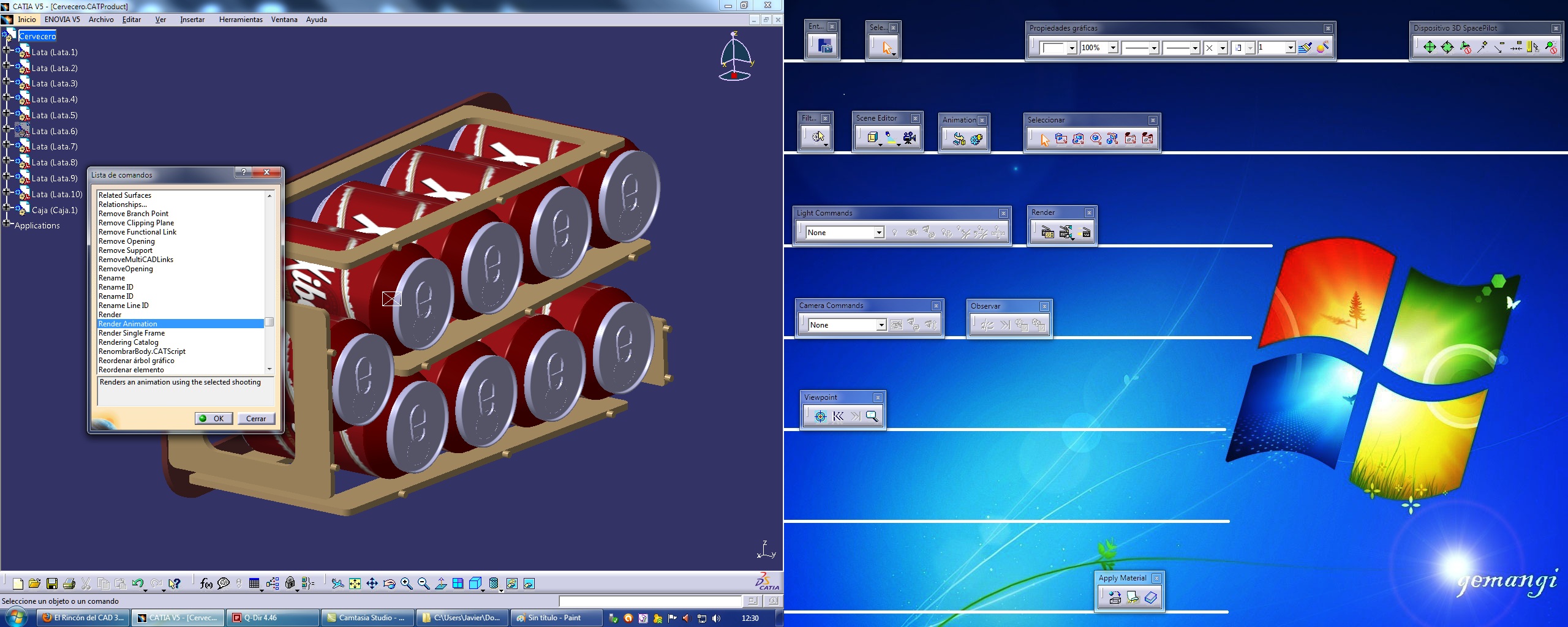Click the magnifier icon in Viewpoint toolbar
The width and height of the screenshot is (1568, 627).
point(872,417)
